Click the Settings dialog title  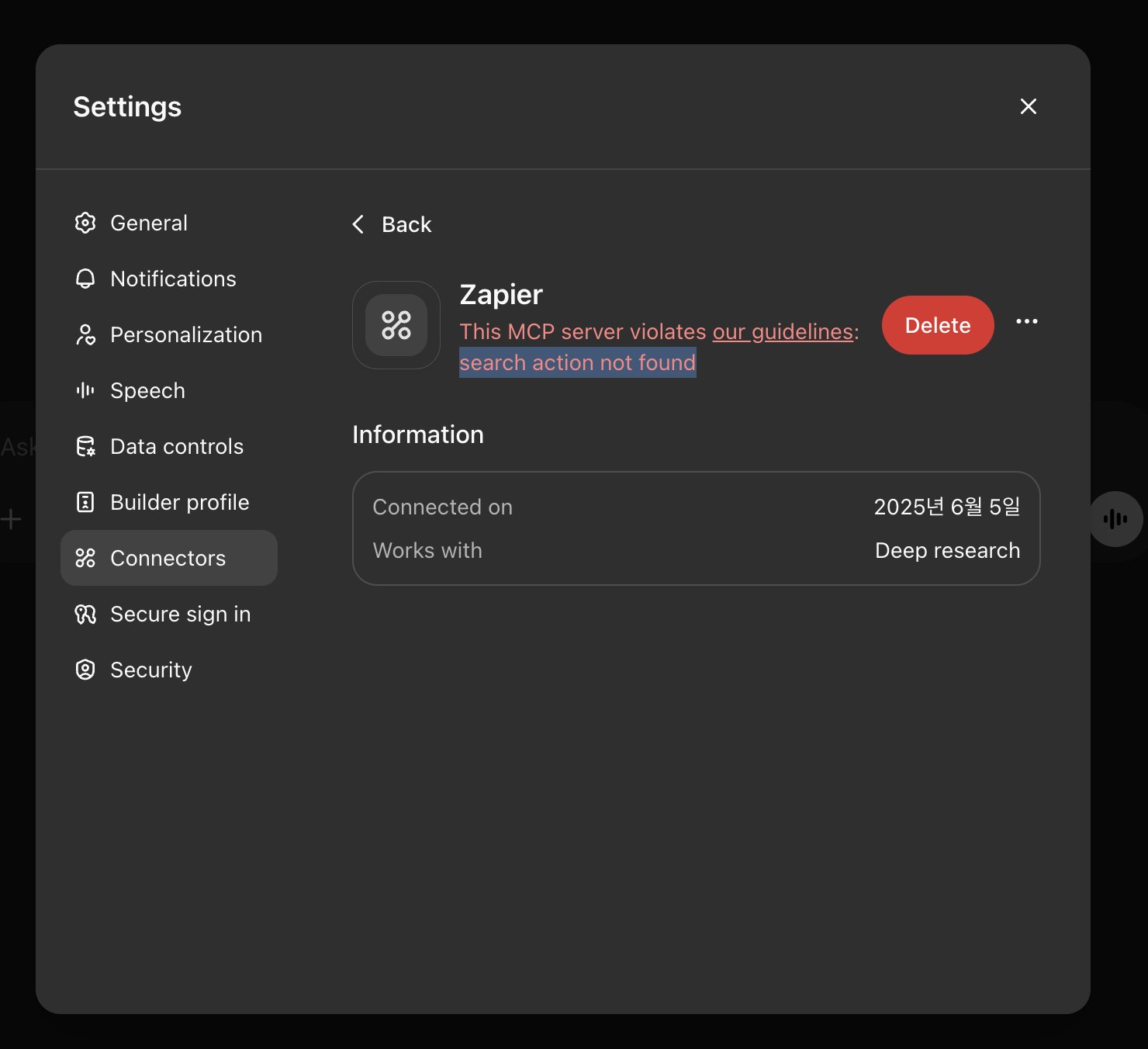click(x=127, y=107)
